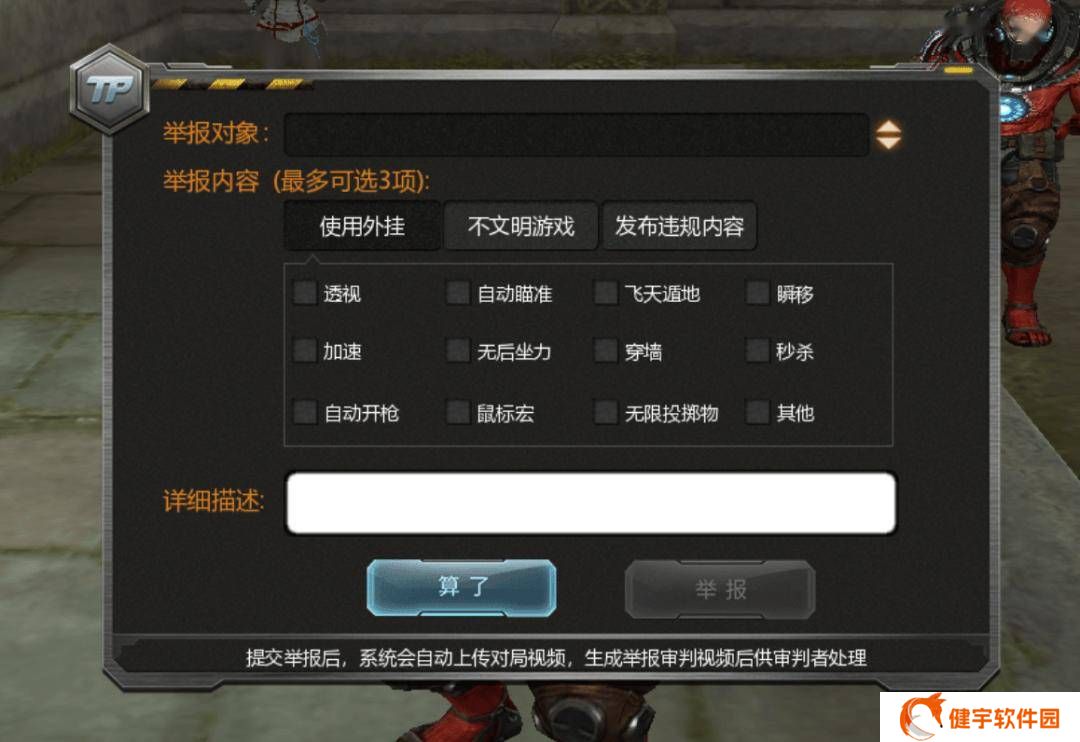1080x742 pixels.
Task: Enable the 穿墙 checkbox
Action: [606, 351]
